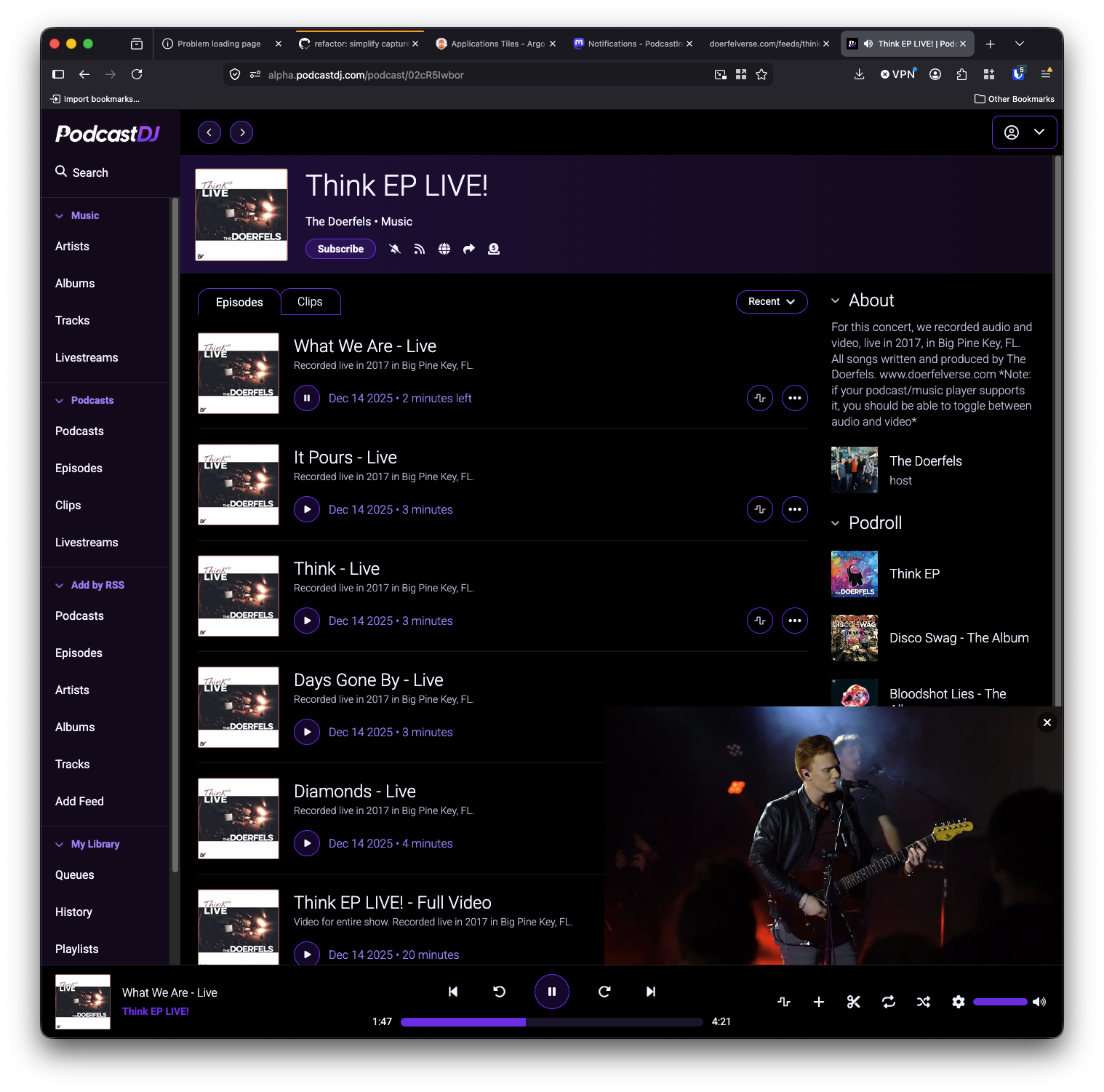
Task: Click the notifications bell-slash icon for Think EP LIVE!
Action: coord(395,249)
